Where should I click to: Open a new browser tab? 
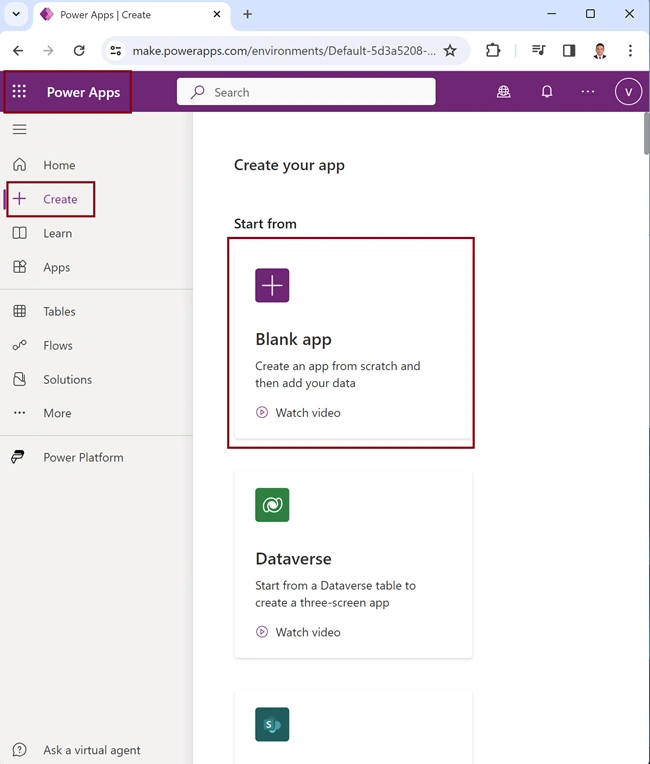click(248, 14)
